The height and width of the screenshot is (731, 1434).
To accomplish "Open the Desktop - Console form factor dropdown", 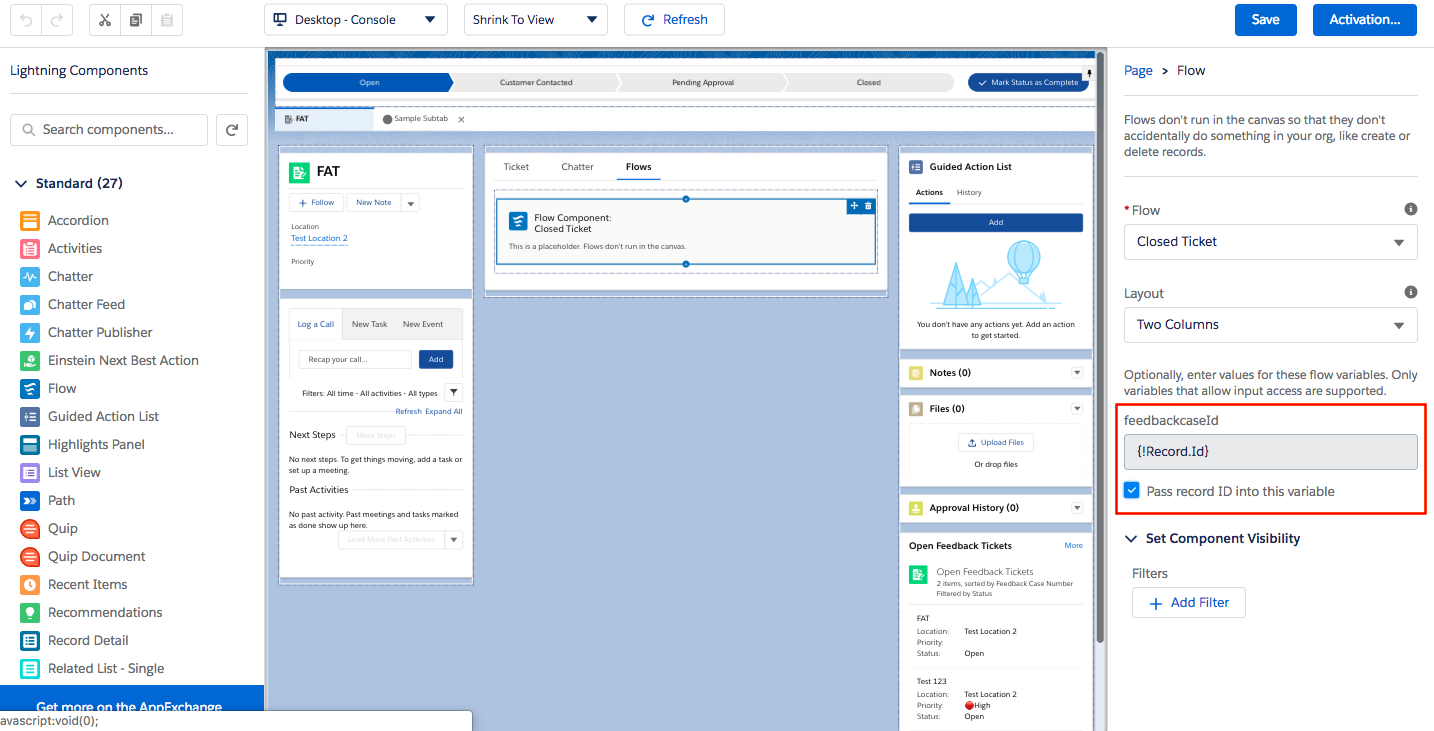I will click(355, 20).
